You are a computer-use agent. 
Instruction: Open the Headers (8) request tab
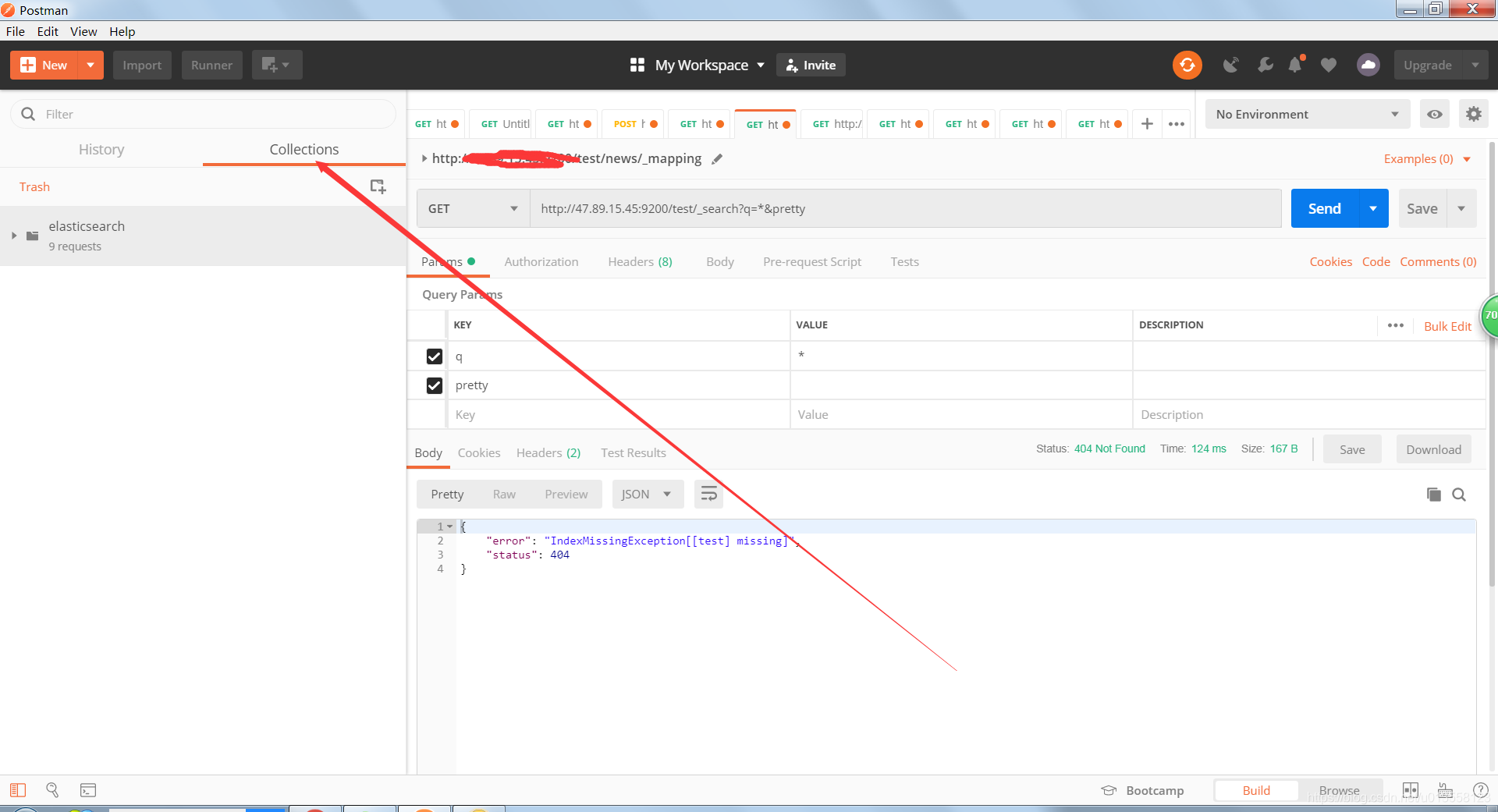click(x=640, y=261)
